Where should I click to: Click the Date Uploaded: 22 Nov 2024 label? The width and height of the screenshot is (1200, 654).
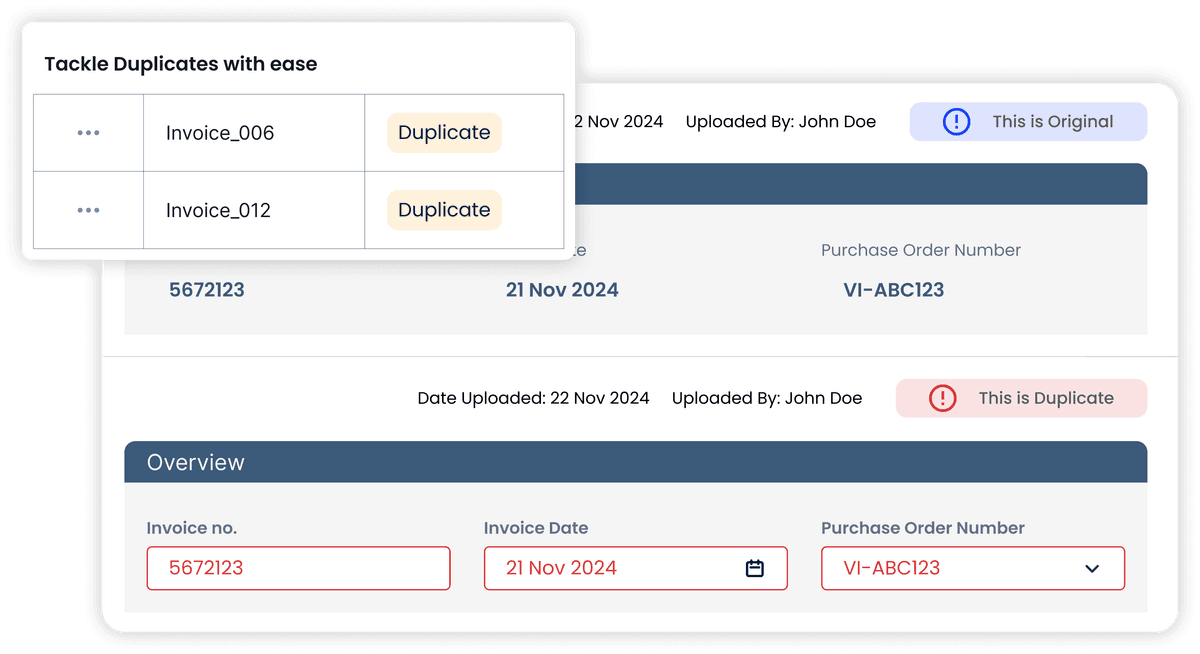533,398
